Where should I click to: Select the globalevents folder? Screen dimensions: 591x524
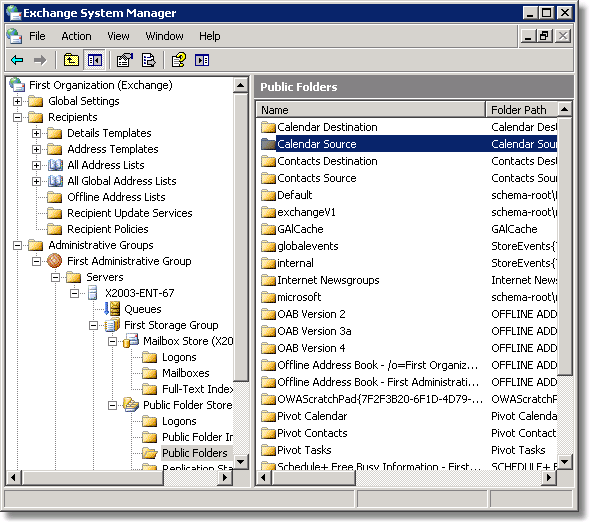coord(307,246)
